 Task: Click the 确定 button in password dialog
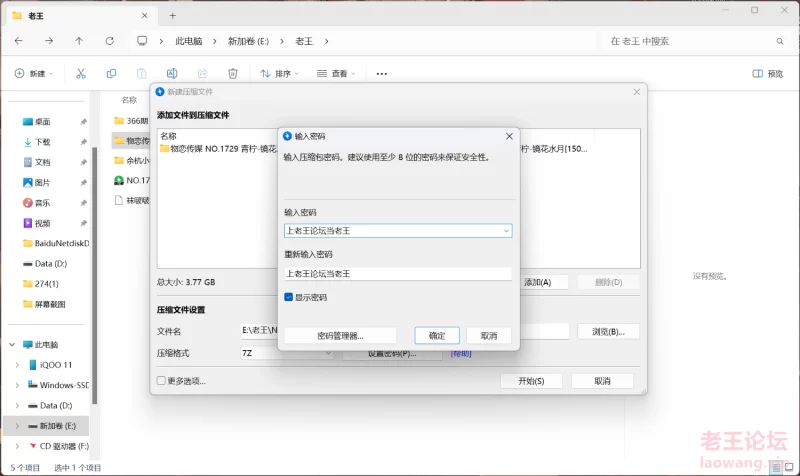click(x=437, y=336)
